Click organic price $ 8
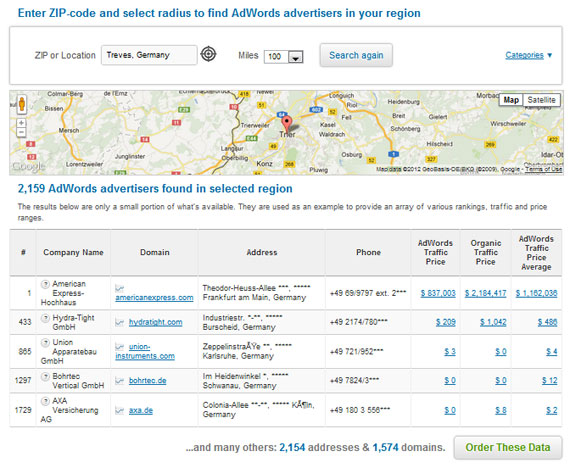The image size is (570, 468). coord(501,410)
